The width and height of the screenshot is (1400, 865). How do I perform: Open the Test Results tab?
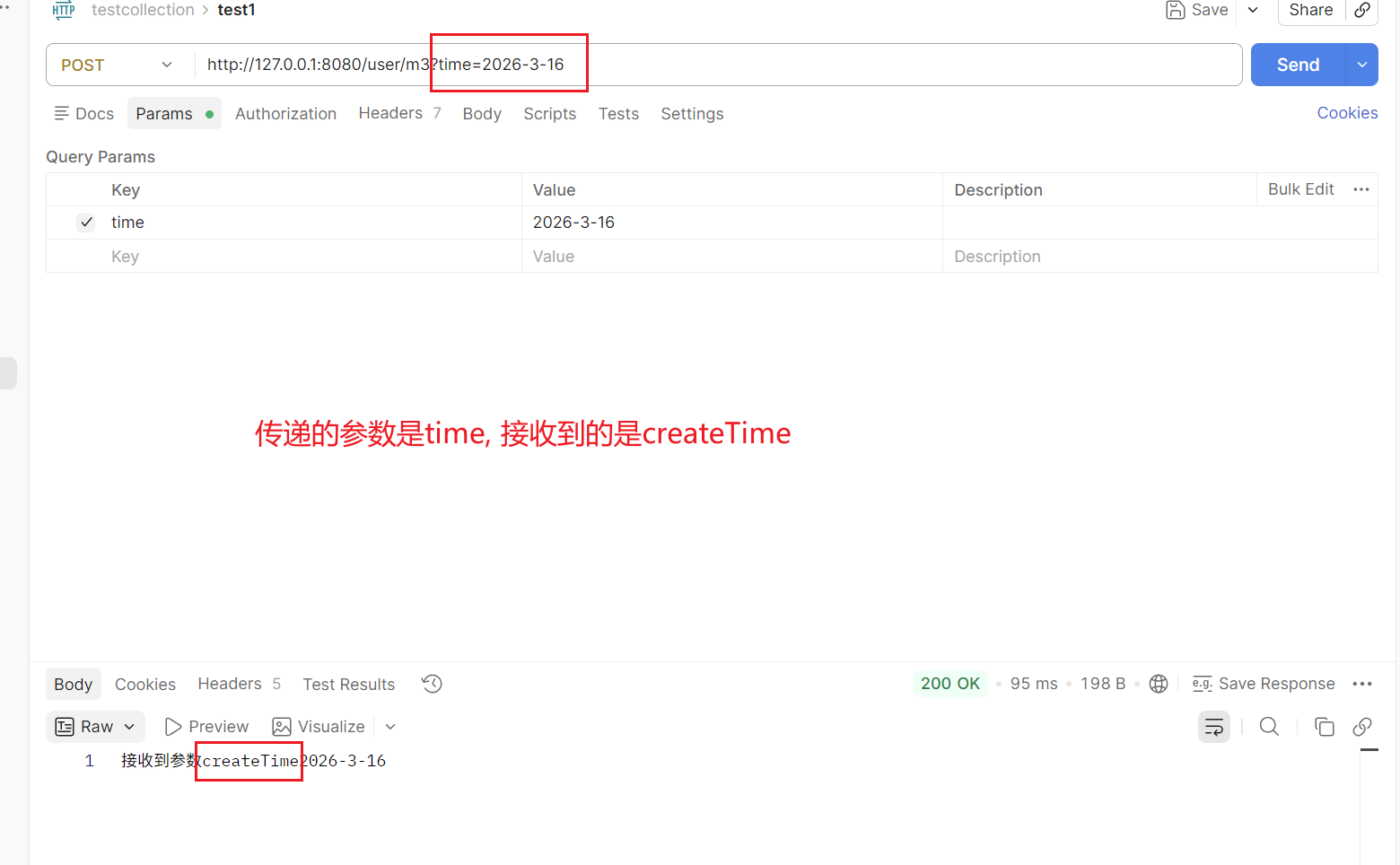348,685
